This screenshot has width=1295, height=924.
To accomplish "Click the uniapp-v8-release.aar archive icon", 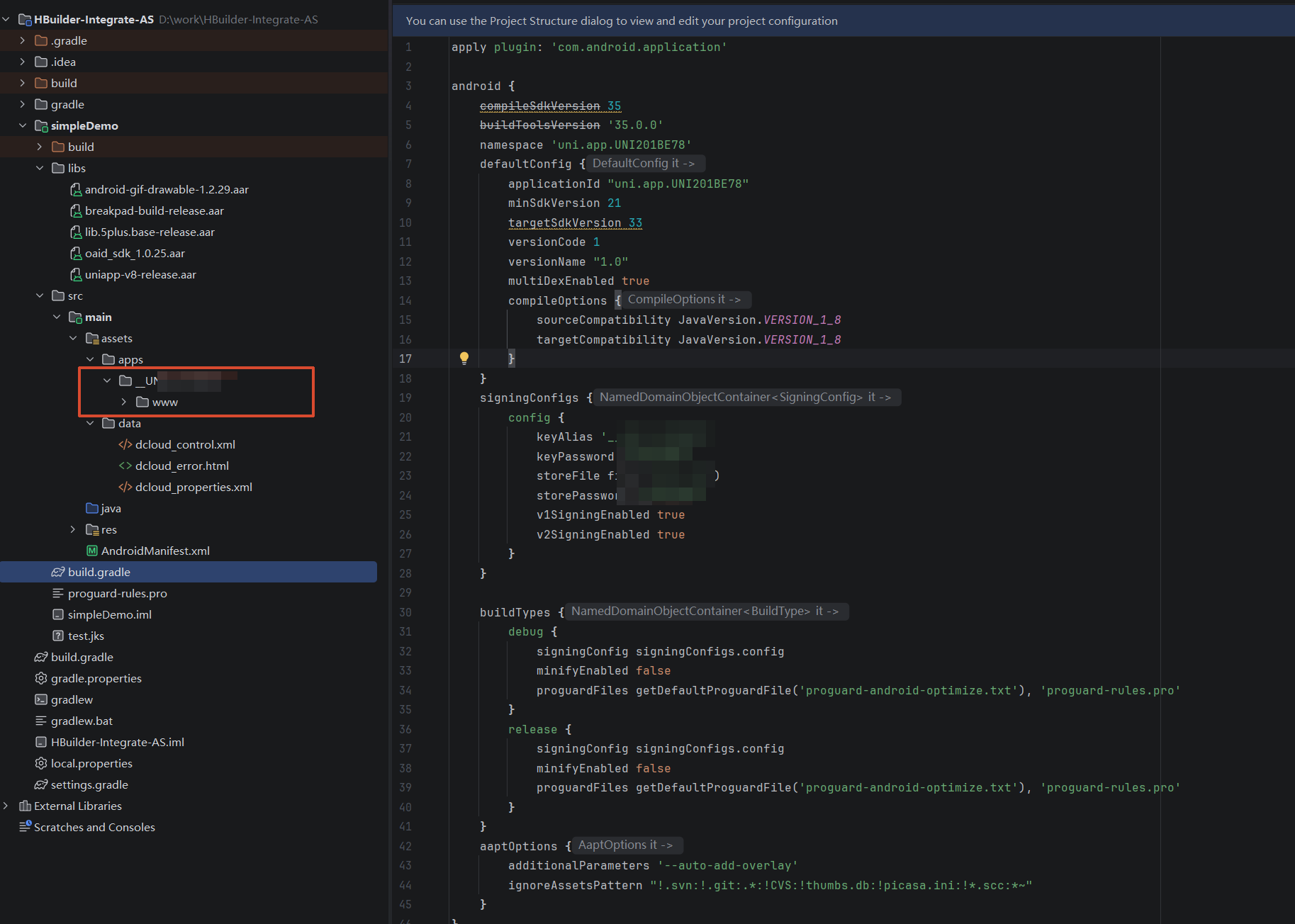I will click(x=76, y=274).
